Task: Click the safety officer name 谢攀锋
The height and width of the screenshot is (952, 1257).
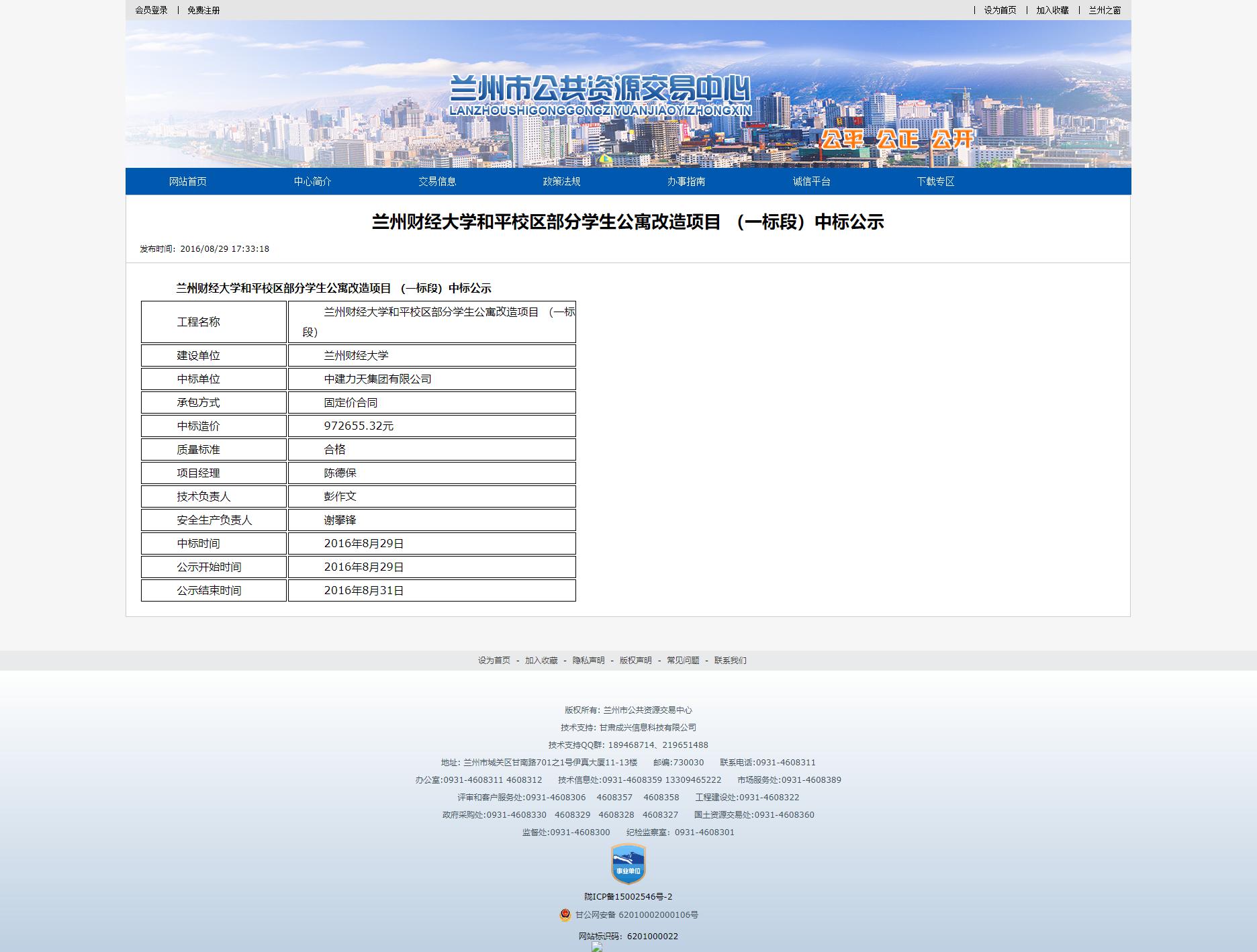Action: [x=340, y=520]
